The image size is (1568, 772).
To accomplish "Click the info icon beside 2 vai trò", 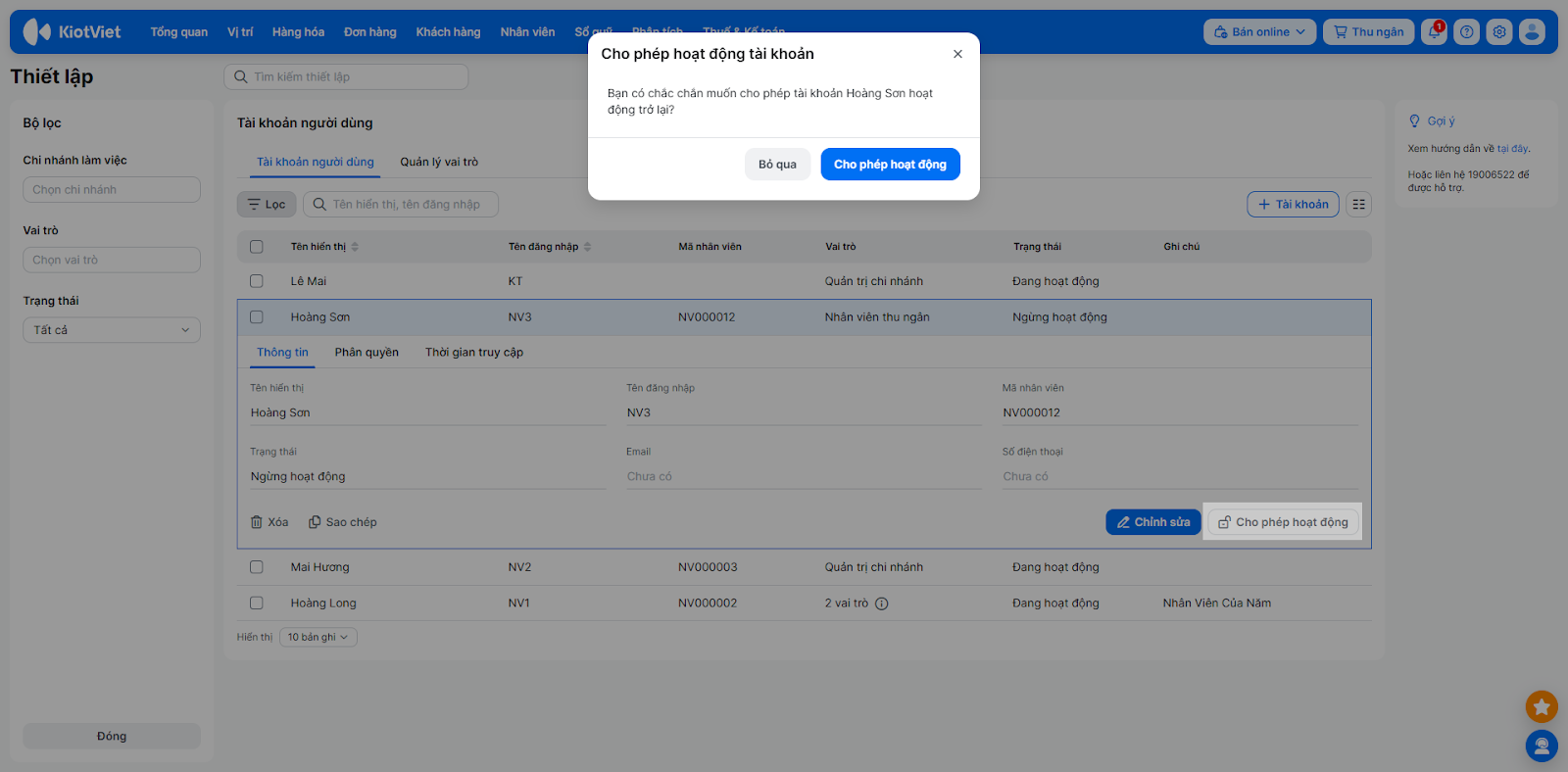I will pos(882,603).
